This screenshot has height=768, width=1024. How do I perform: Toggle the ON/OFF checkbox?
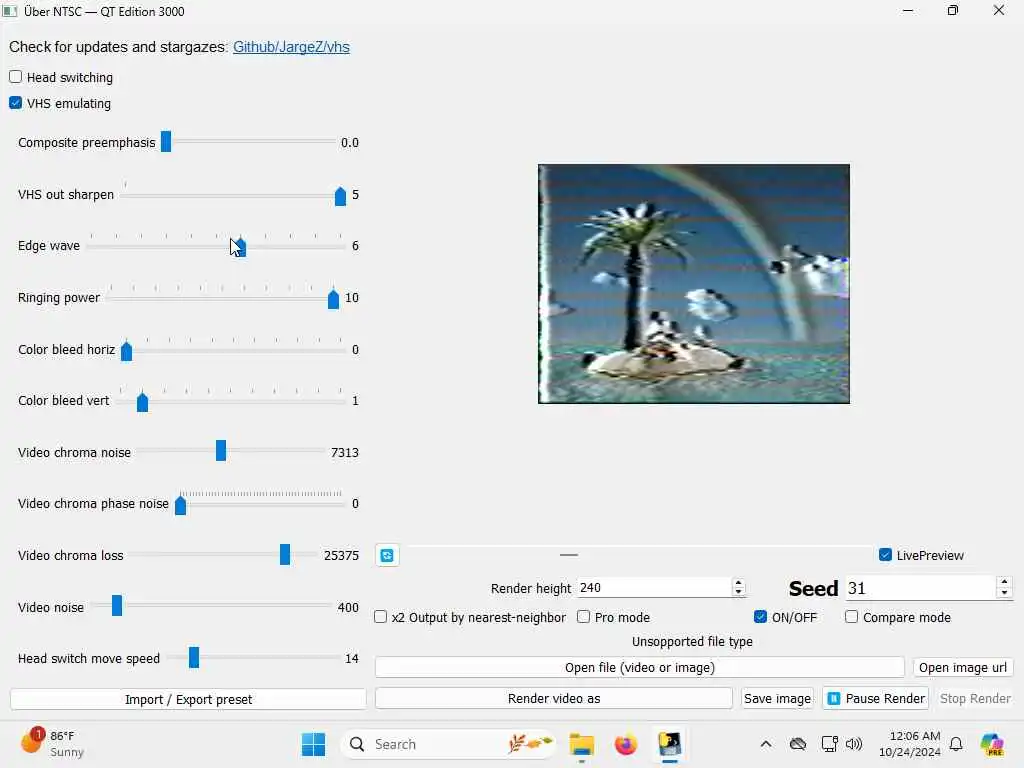[x=760, y=617]
